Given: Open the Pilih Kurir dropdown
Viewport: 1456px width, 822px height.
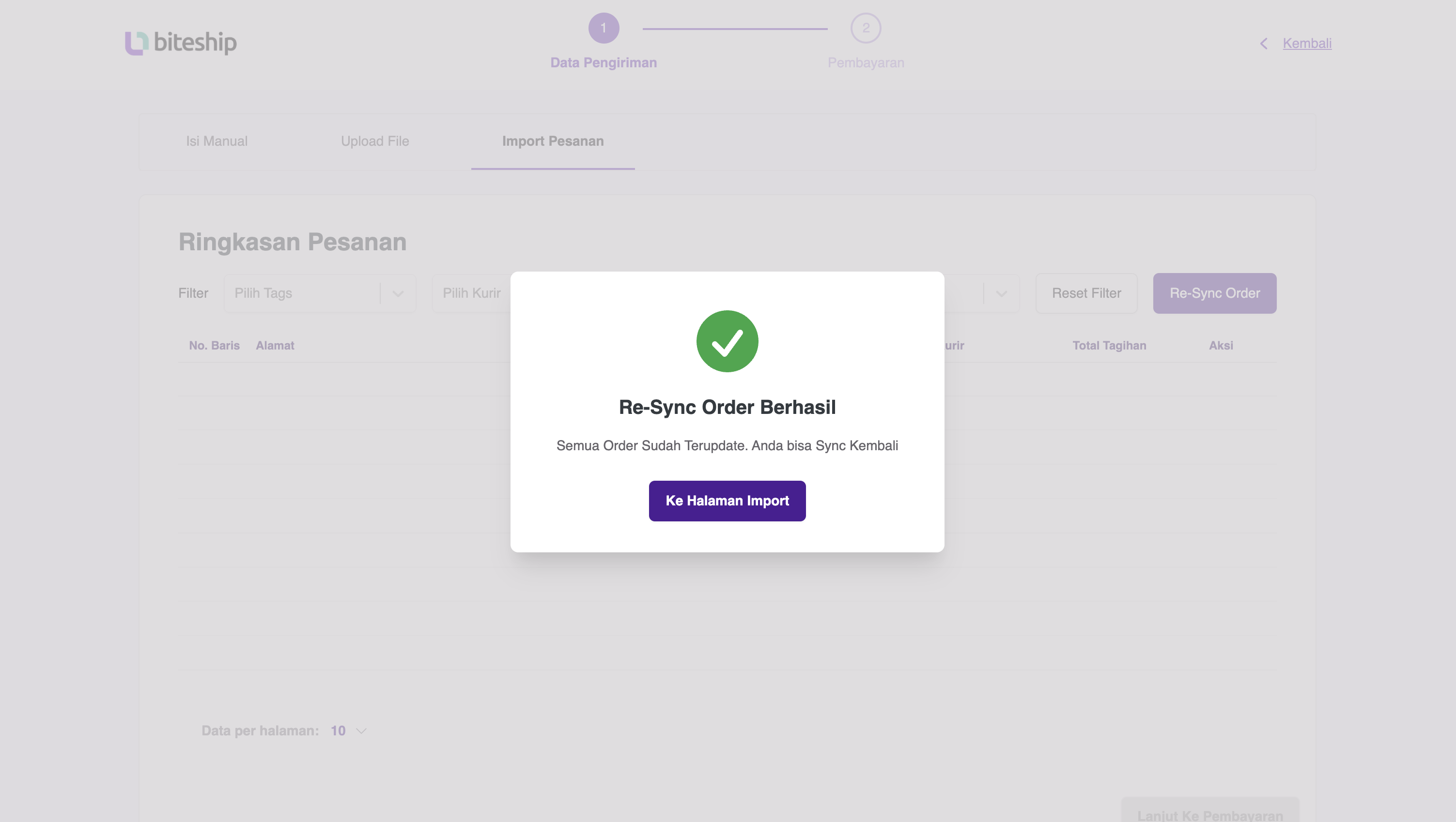Looking at the screenshot, I should coord(472,293).
